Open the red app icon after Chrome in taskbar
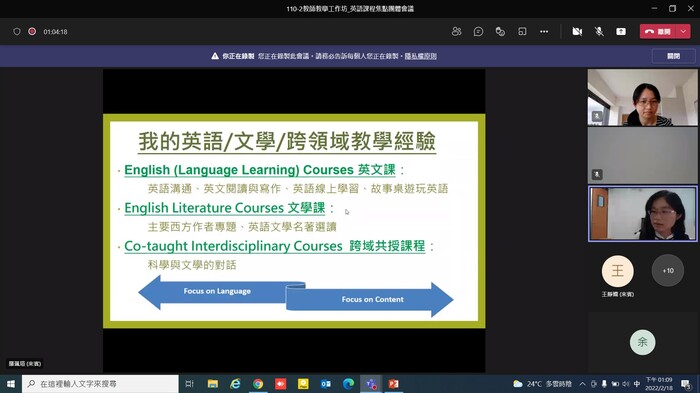700x393 pixels. [x=280, y=384]
